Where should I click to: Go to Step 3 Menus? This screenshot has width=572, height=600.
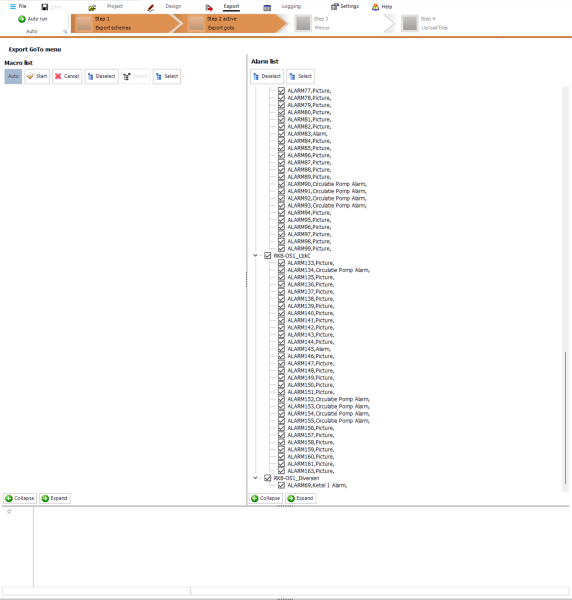[337, 23]
